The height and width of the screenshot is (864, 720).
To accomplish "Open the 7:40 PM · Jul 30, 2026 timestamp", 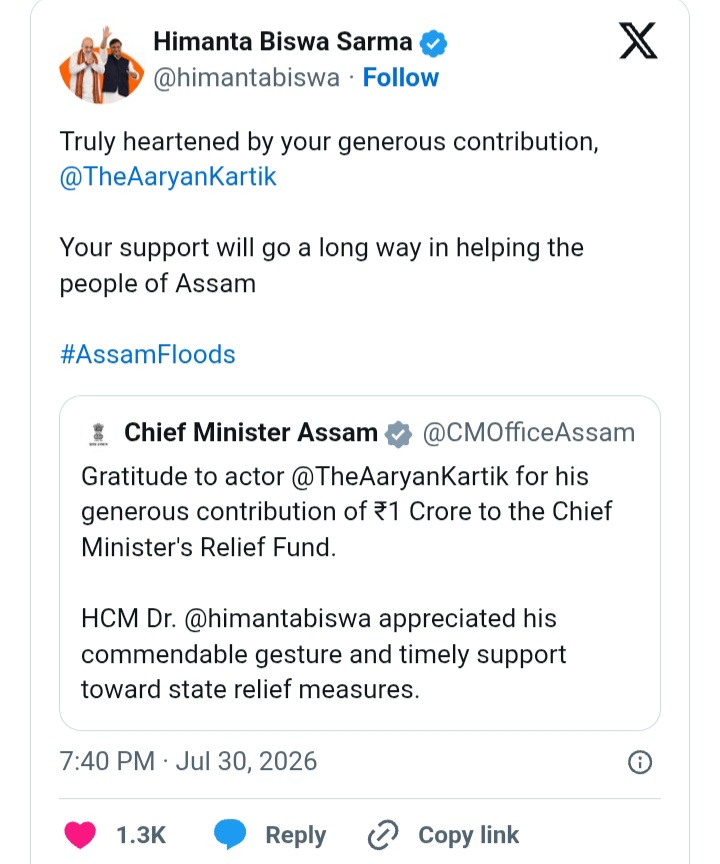I will coord(188,762).
